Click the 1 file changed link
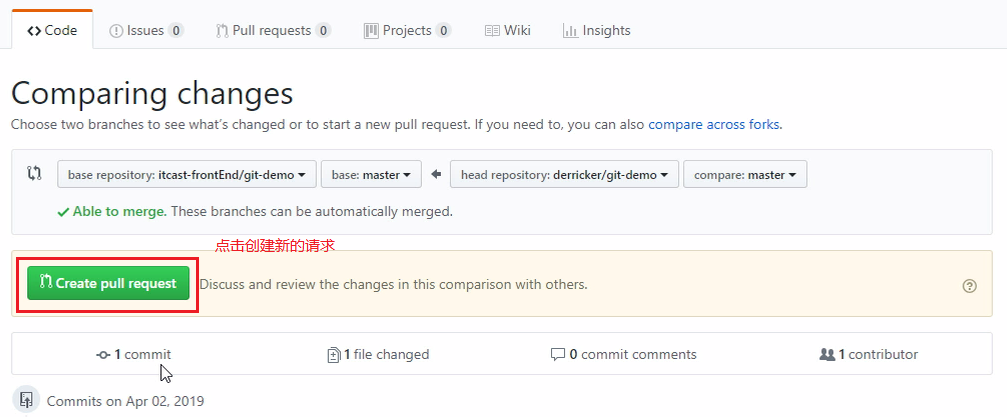Image resolution: width=1007 pixels, height=417 pixels. click(386, 354)
